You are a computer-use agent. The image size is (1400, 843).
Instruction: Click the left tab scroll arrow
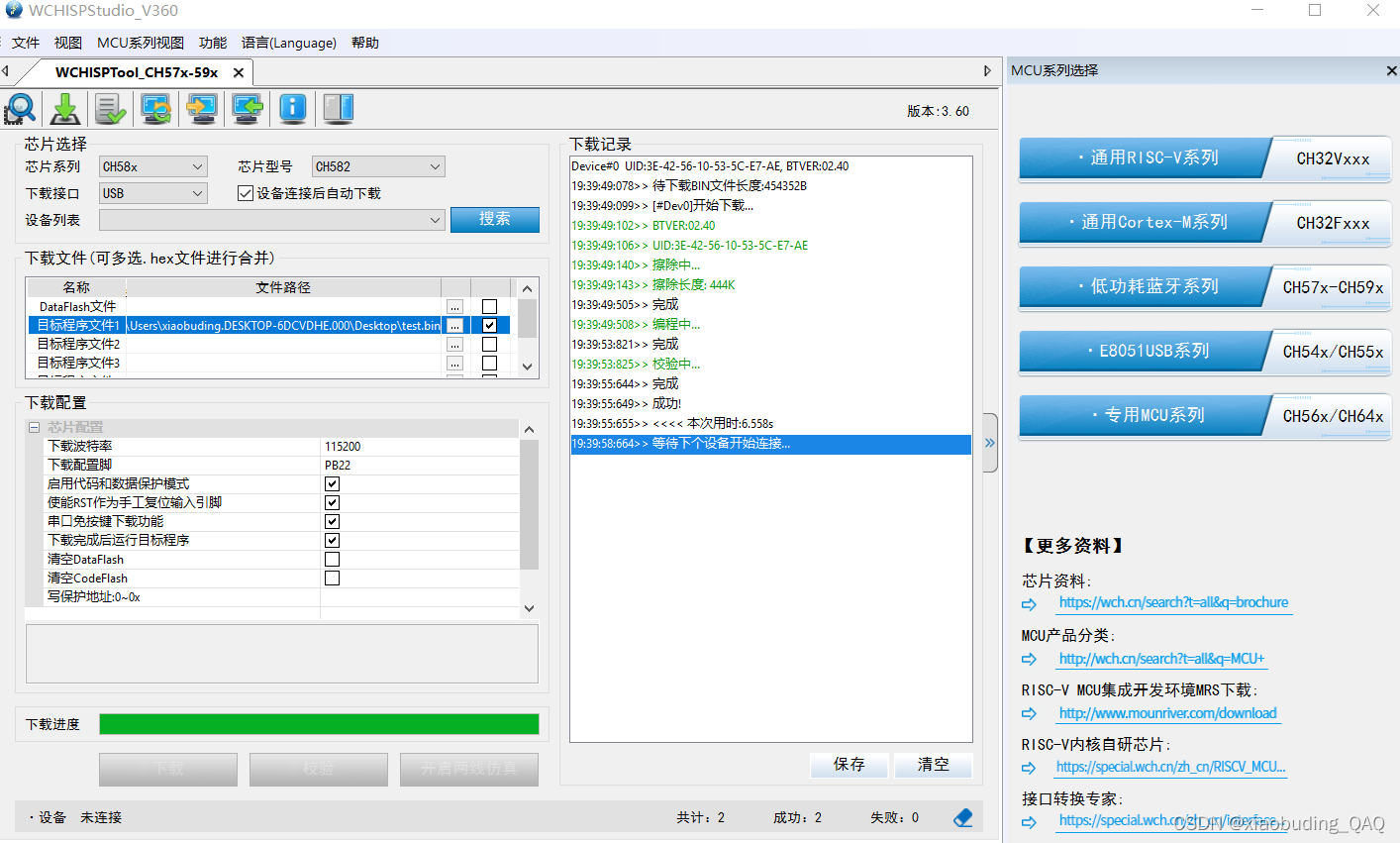point(6,71)
